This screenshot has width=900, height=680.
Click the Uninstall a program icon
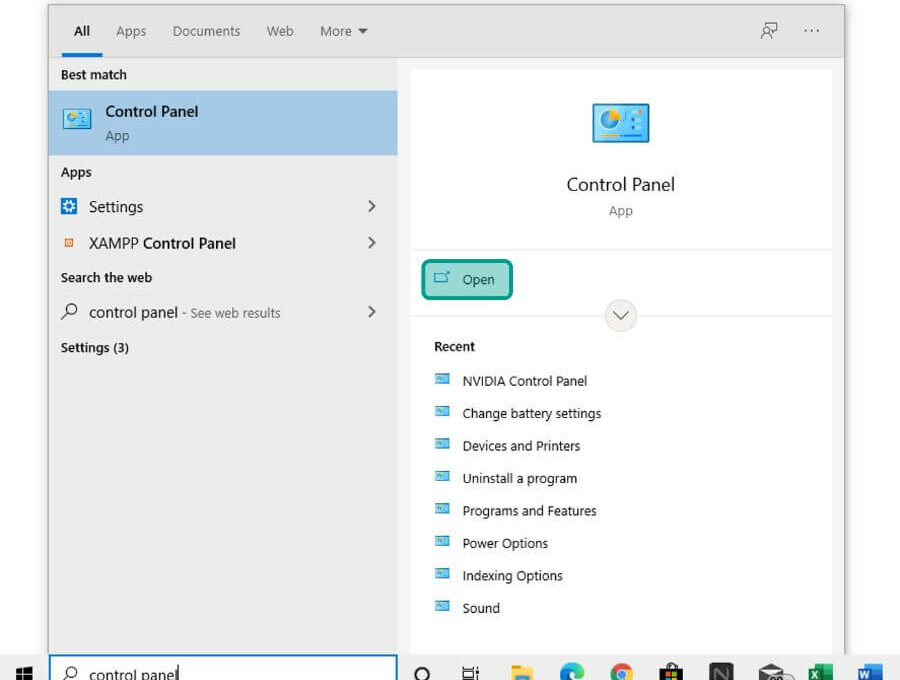pyautogui.click(x=442, y=476)
